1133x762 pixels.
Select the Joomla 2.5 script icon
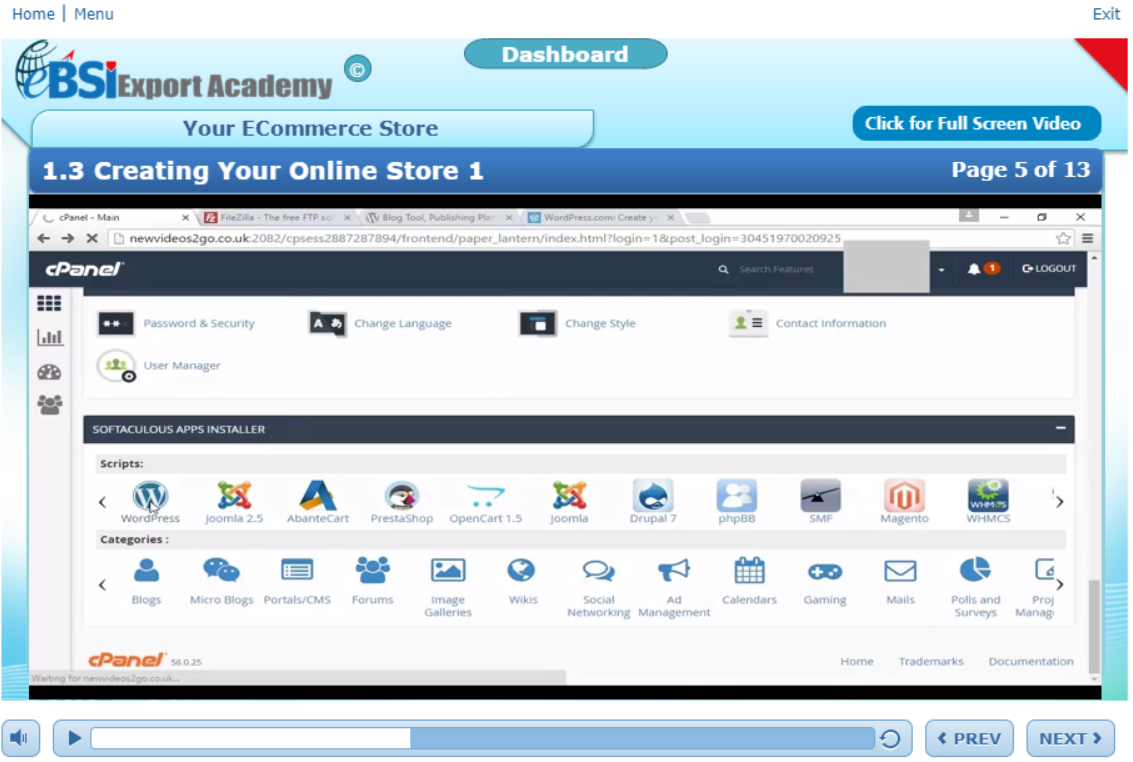click(x=234, y=502)
